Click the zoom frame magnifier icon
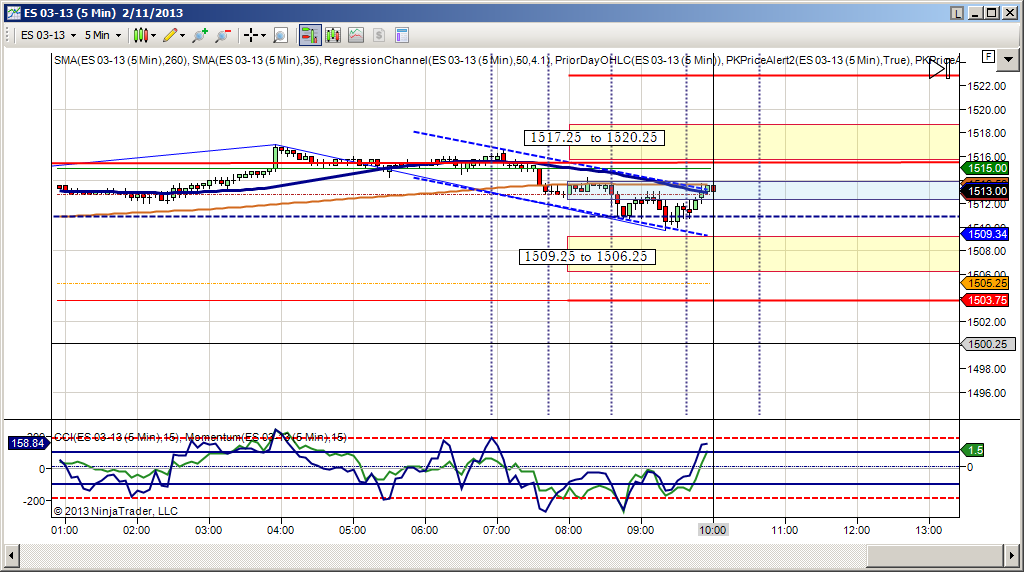This screenshot has width=1024, height=574. point(280,35)
